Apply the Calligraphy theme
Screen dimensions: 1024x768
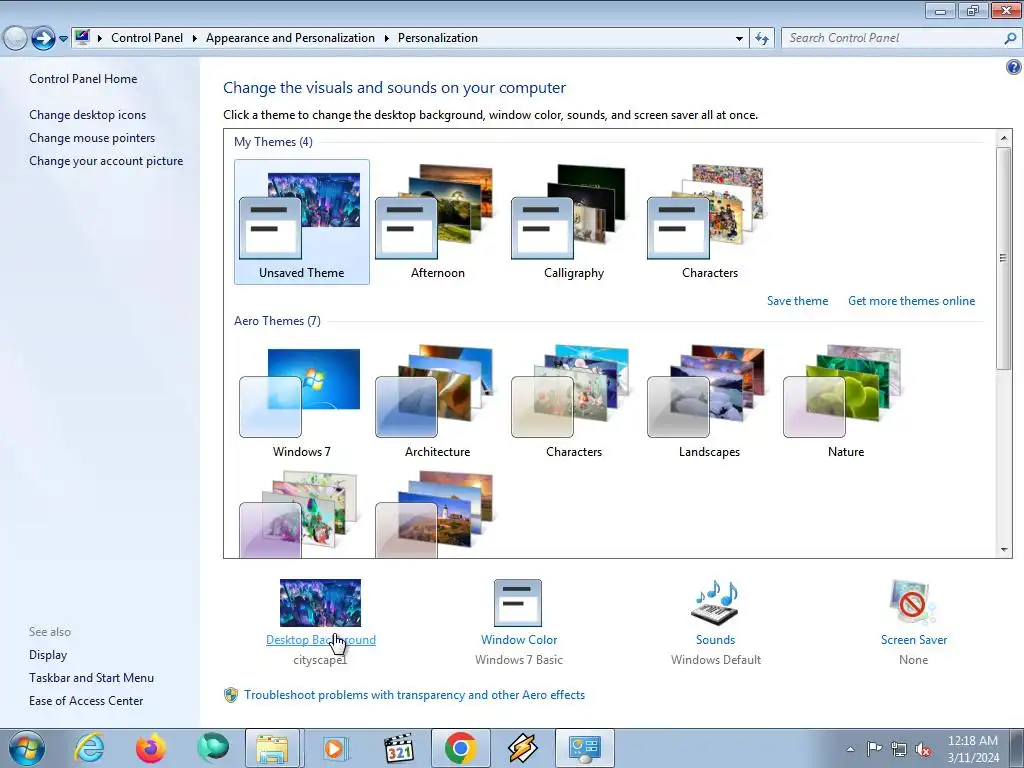[x=573, y=221]
